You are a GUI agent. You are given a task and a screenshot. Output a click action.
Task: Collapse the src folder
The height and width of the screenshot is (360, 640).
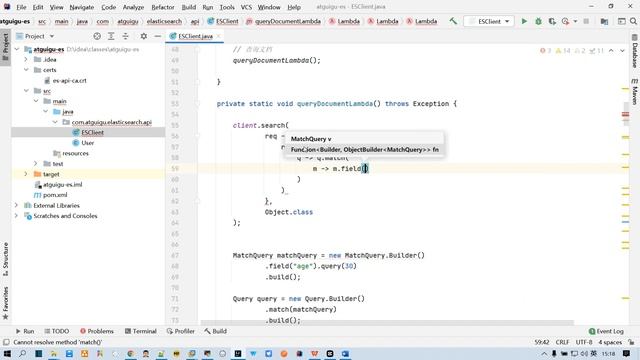(26, 91)
